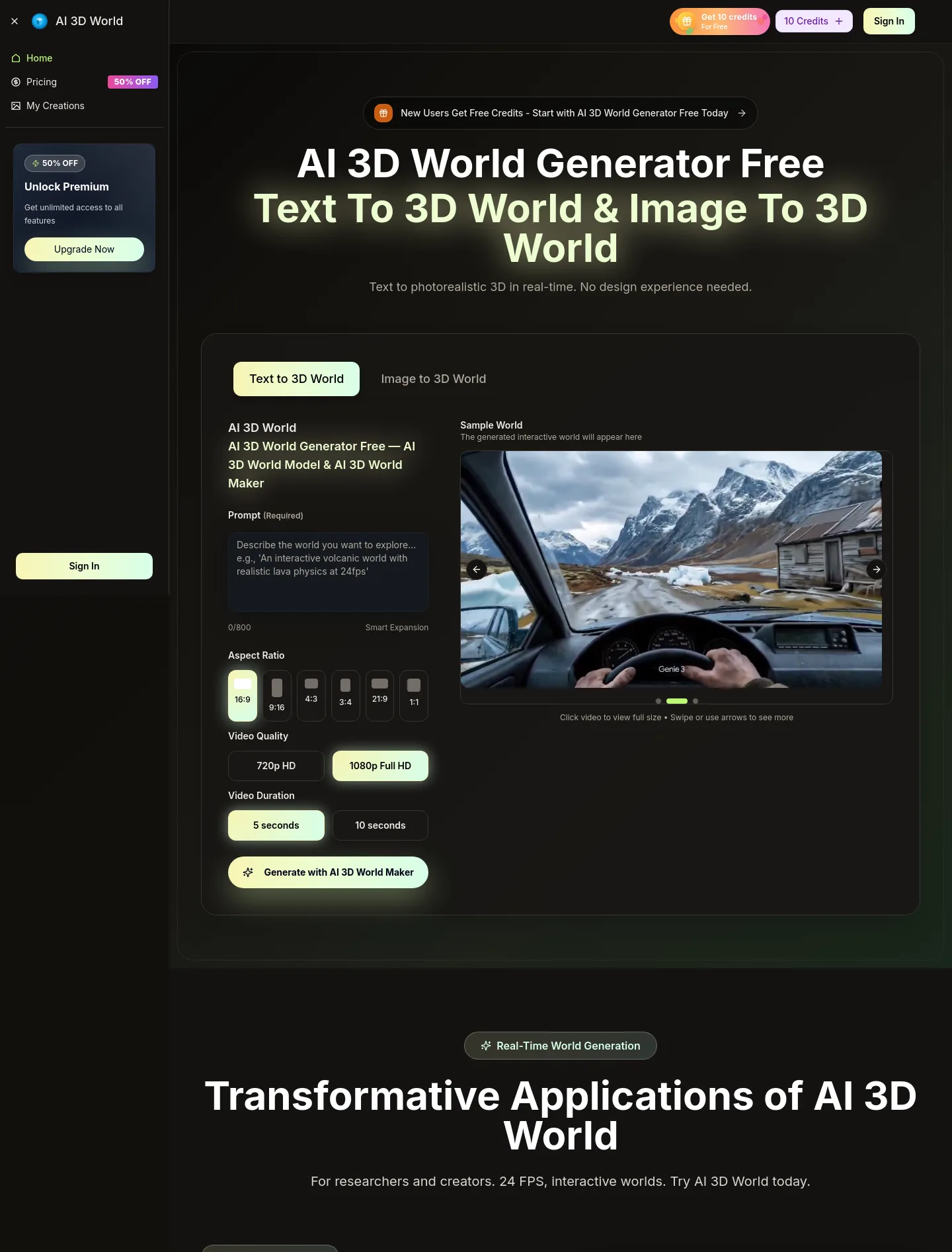Enable Smart Expansion for the prompt

point(397,628)
